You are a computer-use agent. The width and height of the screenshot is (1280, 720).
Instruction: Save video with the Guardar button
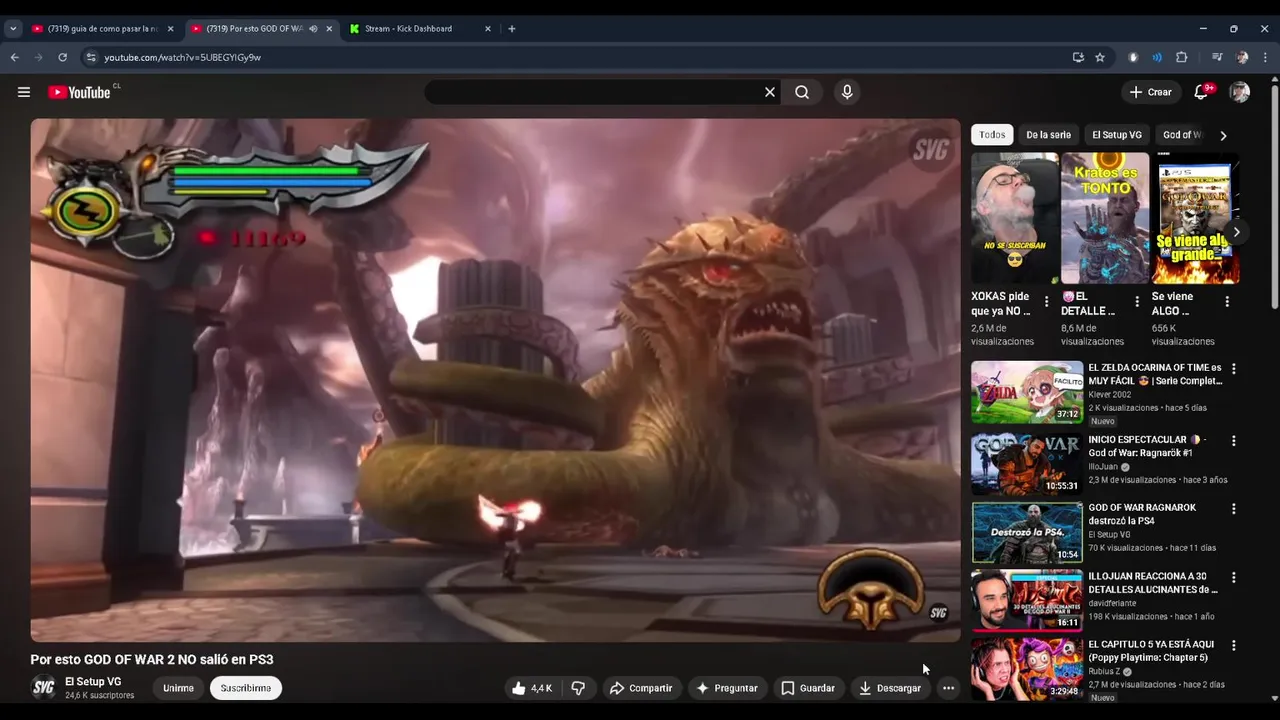(x=808, y=688)
